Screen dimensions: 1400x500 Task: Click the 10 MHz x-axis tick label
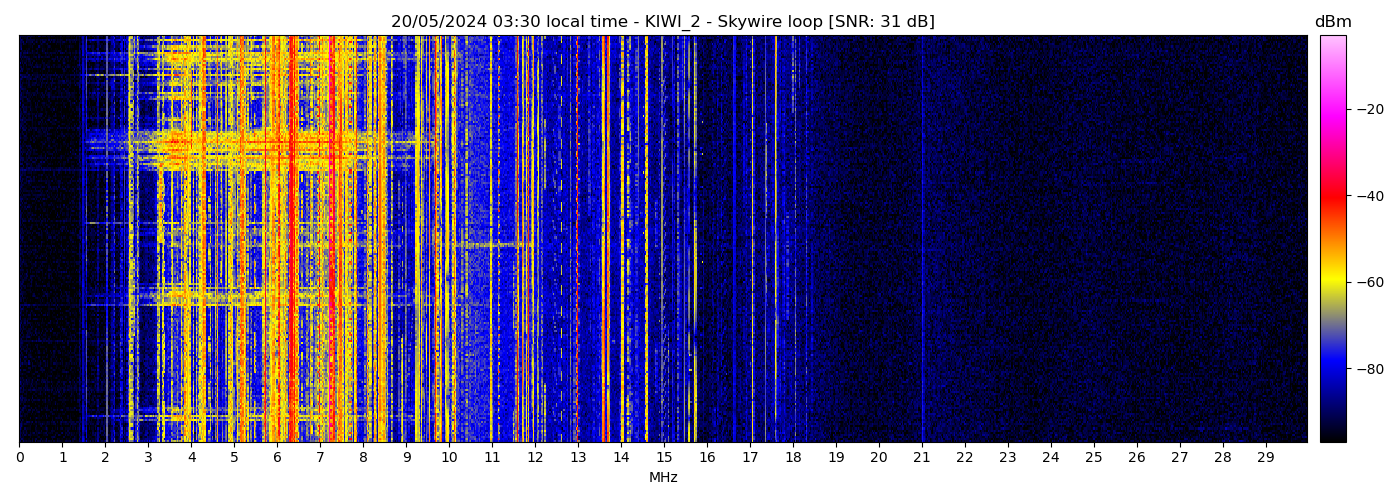pos(449,458)
